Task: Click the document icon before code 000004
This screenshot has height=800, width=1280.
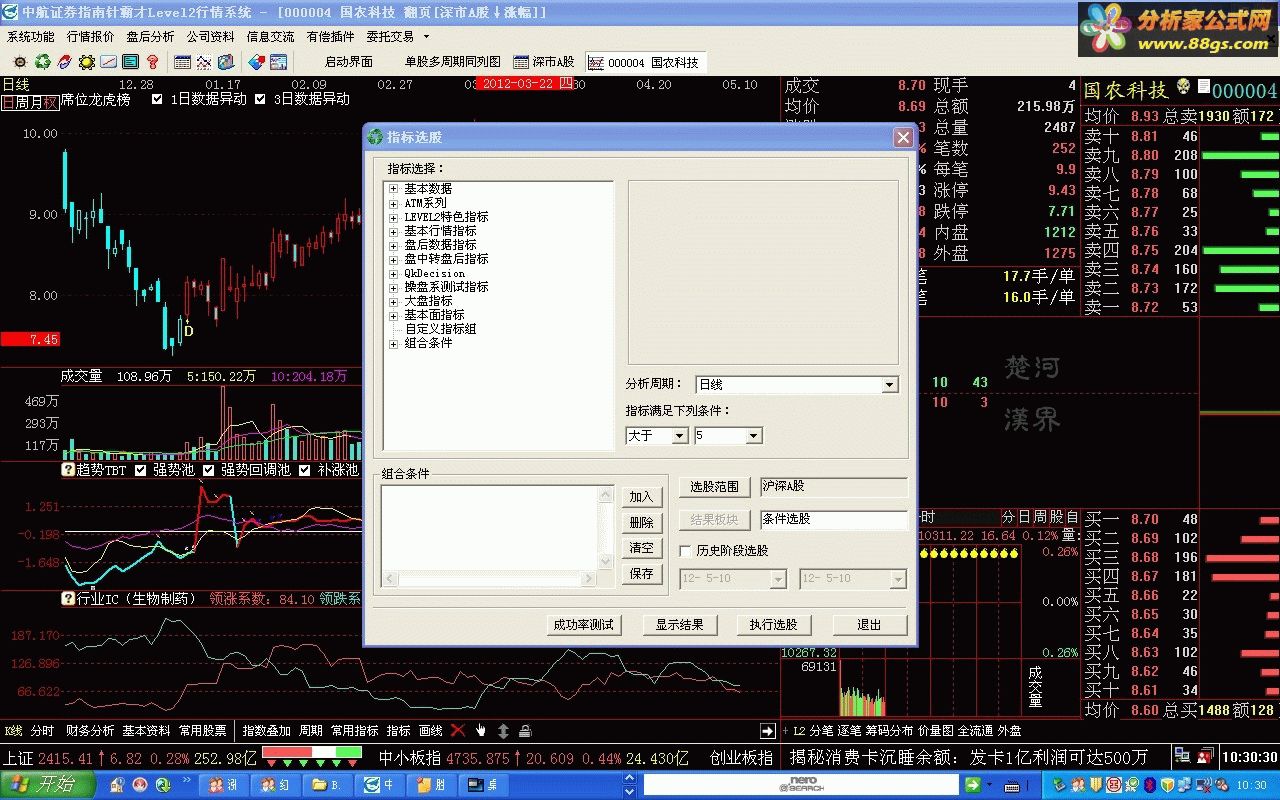Action: click(x=1203, y=88)
